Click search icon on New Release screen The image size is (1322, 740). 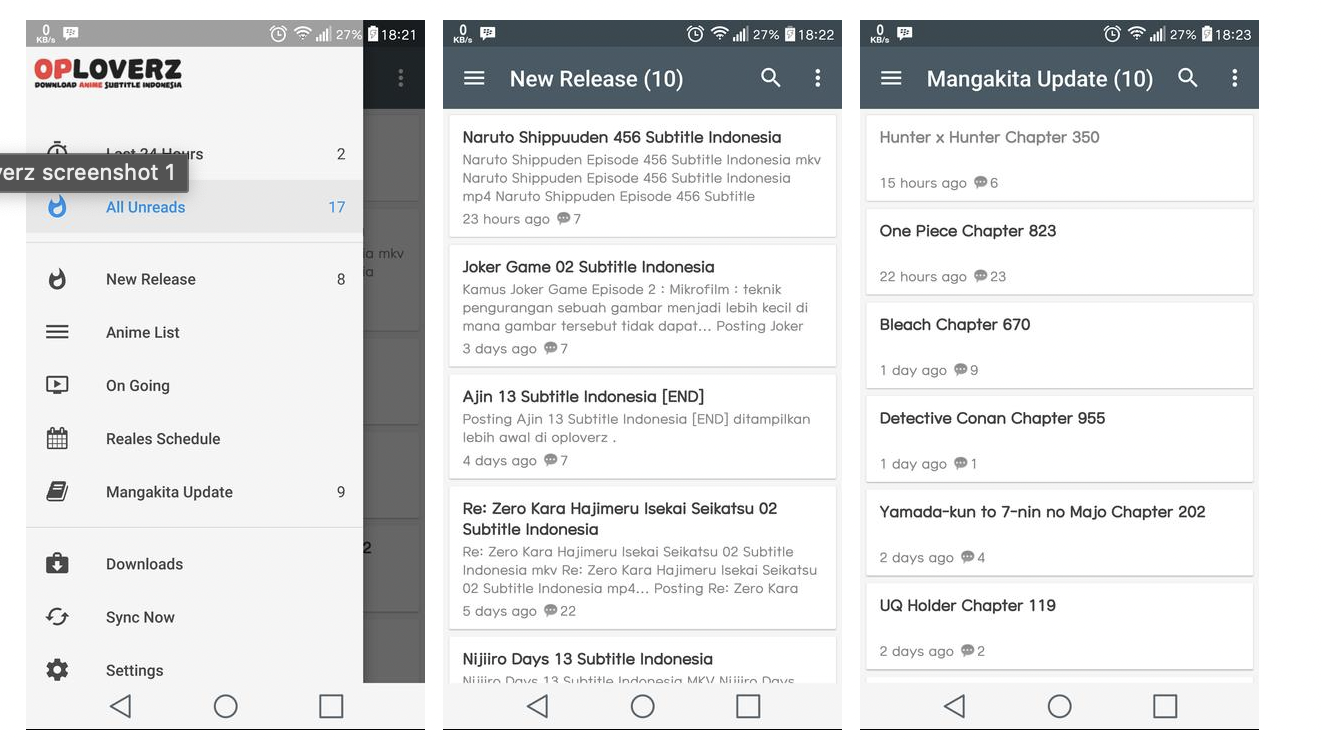pyautogui.click(x=771, y=78)
